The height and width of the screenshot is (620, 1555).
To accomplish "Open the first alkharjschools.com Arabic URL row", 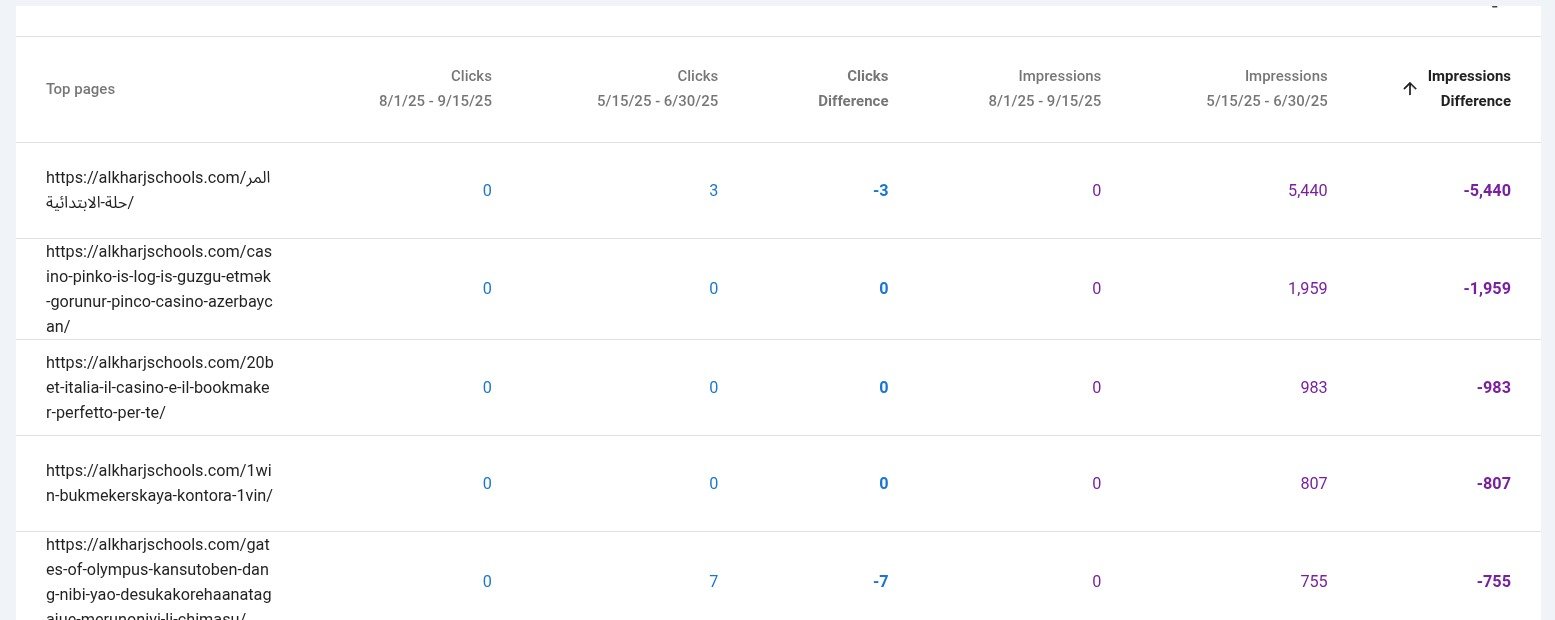I will click(158, 190).
